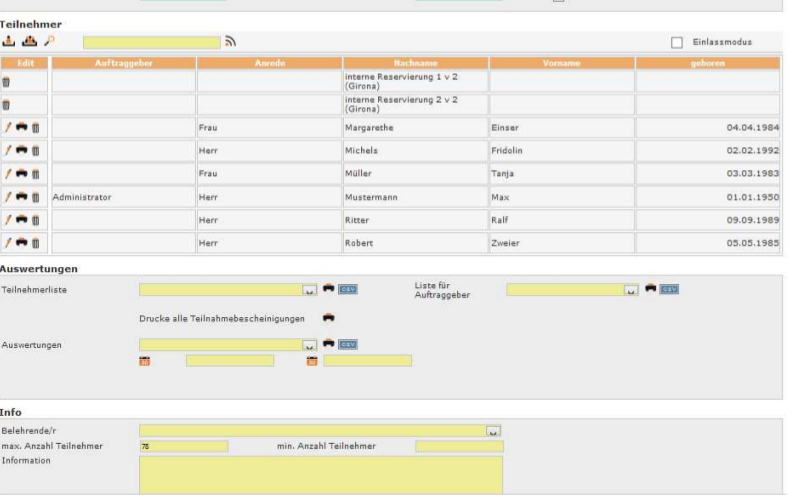788x498 pixels.
Task: Click the geboren column header
Action: (707, 63)
